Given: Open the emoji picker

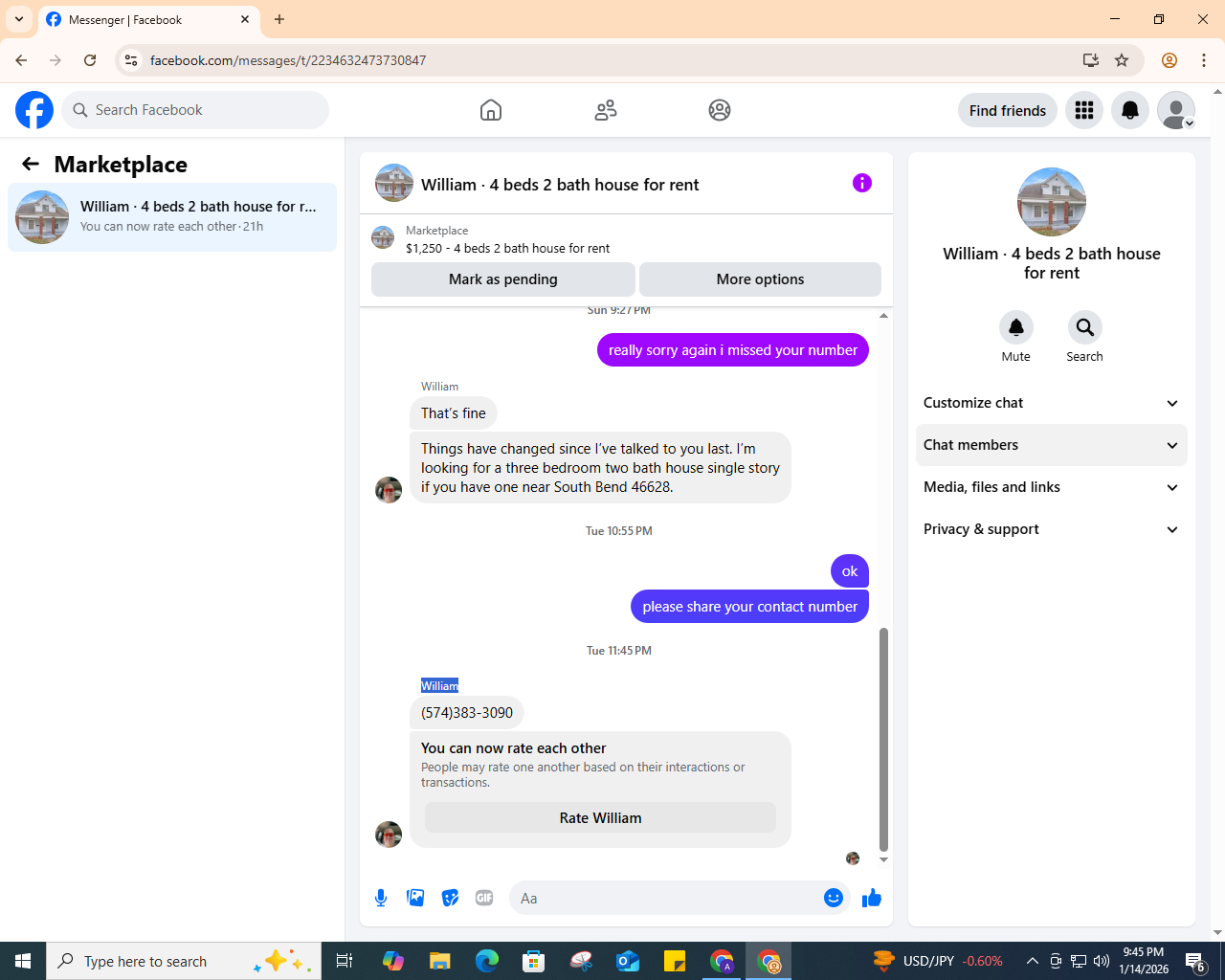Looking at the screenshot, I should [x=834, y=898].
